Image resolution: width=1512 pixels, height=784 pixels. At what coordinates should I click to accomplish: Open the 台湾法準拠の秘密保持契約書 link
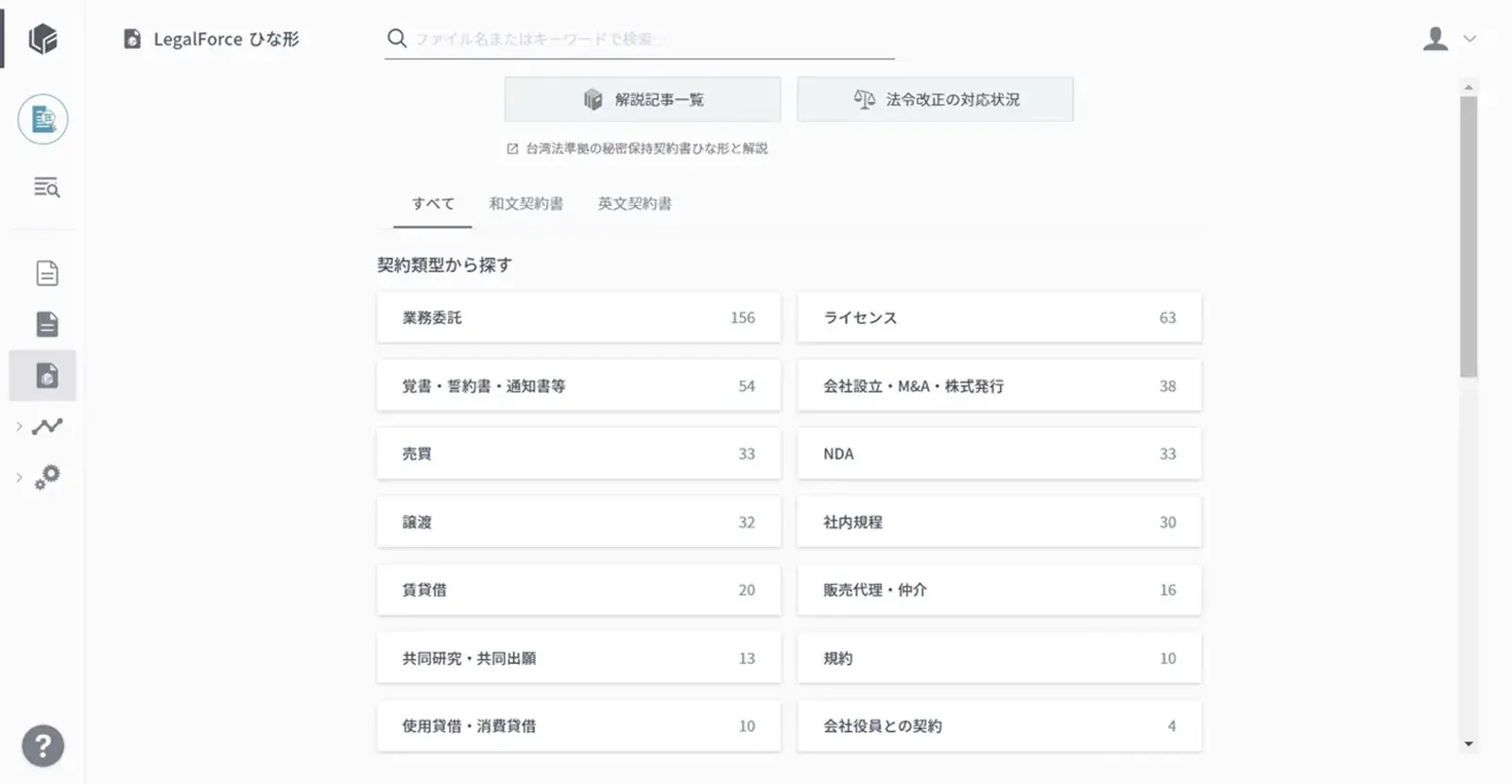coord(645,148)
